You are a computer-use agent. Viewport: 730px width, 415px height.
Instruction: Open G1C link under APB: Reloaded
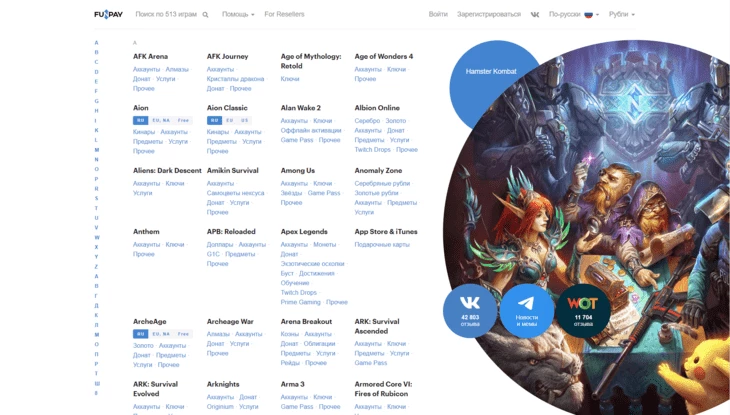(x=213, y=254)
